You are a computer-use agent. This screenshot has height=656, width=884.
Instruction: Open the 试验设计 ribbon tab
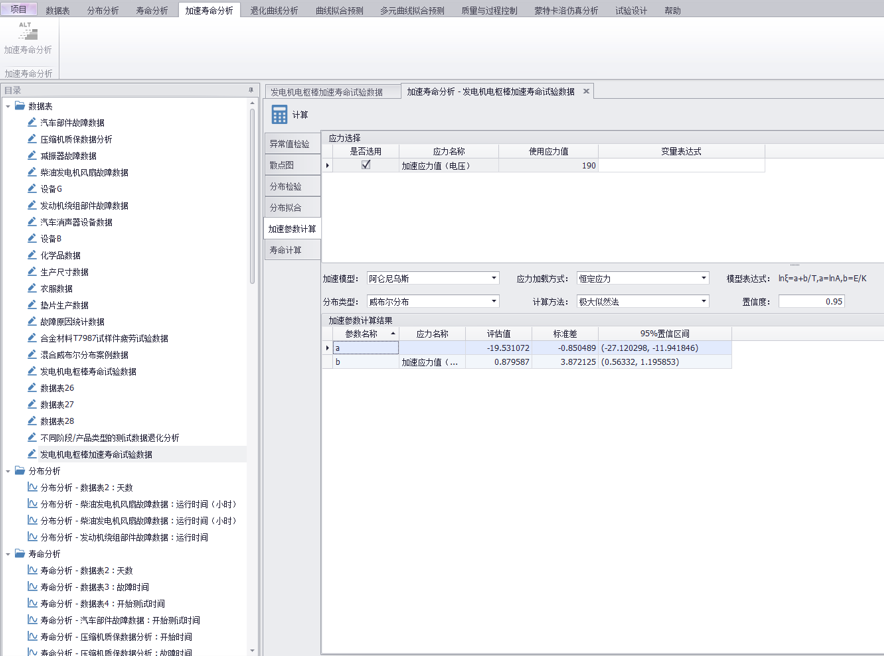631,10
